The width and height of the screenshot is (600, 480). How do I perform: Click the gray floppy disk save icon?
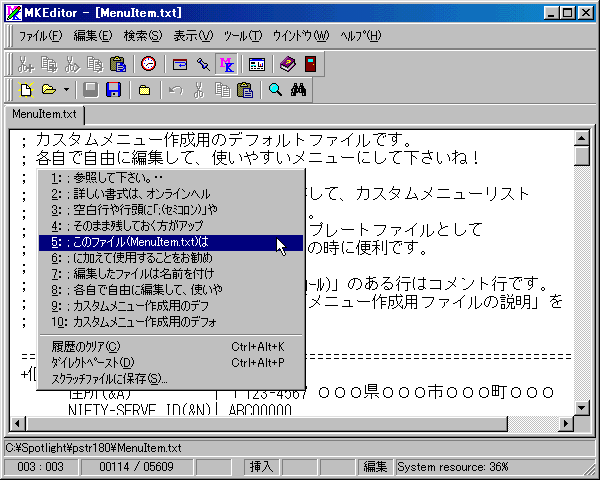[x=91, y=90]
